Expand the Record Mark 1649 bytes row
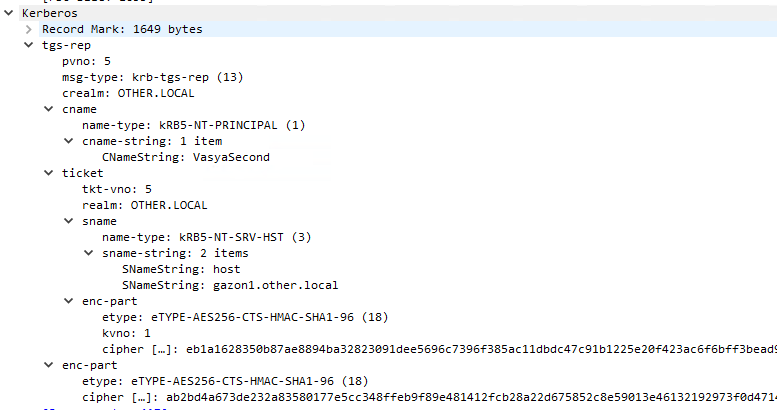The image size is (777, 410). coord(29,29)
